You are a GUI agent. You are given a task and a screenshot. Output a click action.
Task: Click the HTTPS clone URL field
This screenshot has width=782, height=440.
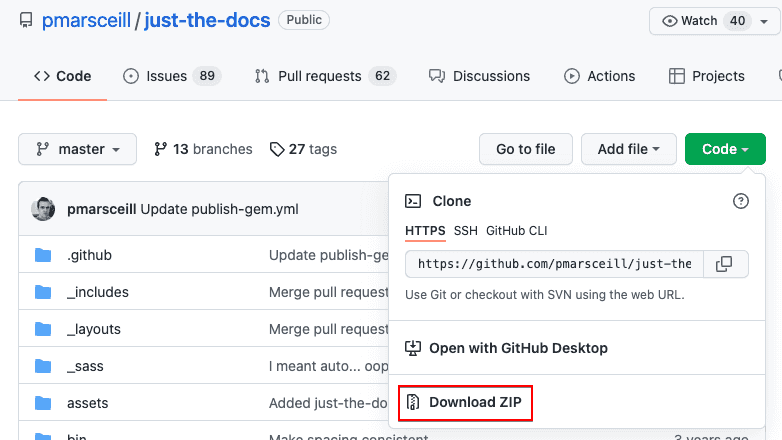coord(554,264)
